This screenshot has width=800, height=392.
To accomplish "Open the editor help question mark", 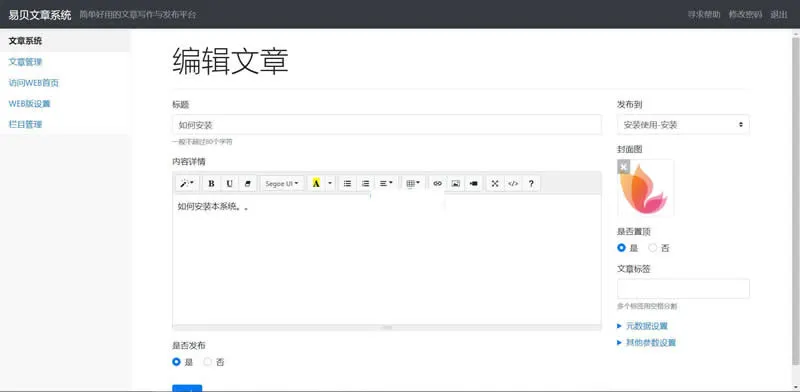I will click(531, 183).
